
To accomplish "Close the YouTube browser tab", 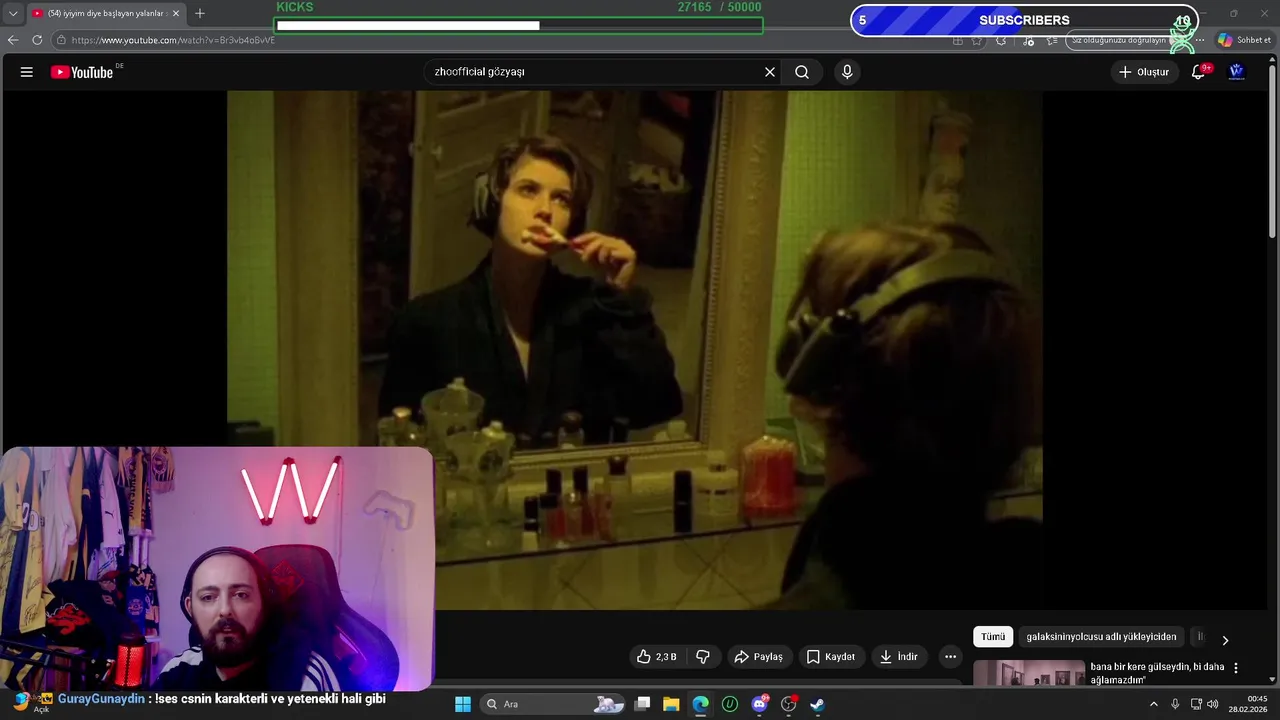I will point(176,13).
